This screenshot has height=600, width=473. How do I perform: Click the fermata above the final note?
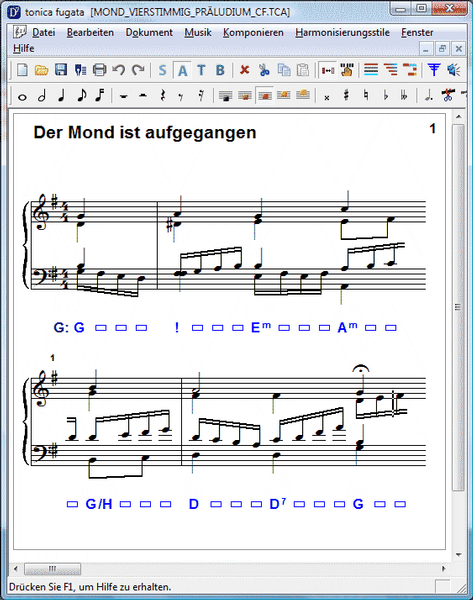(361, 368)
